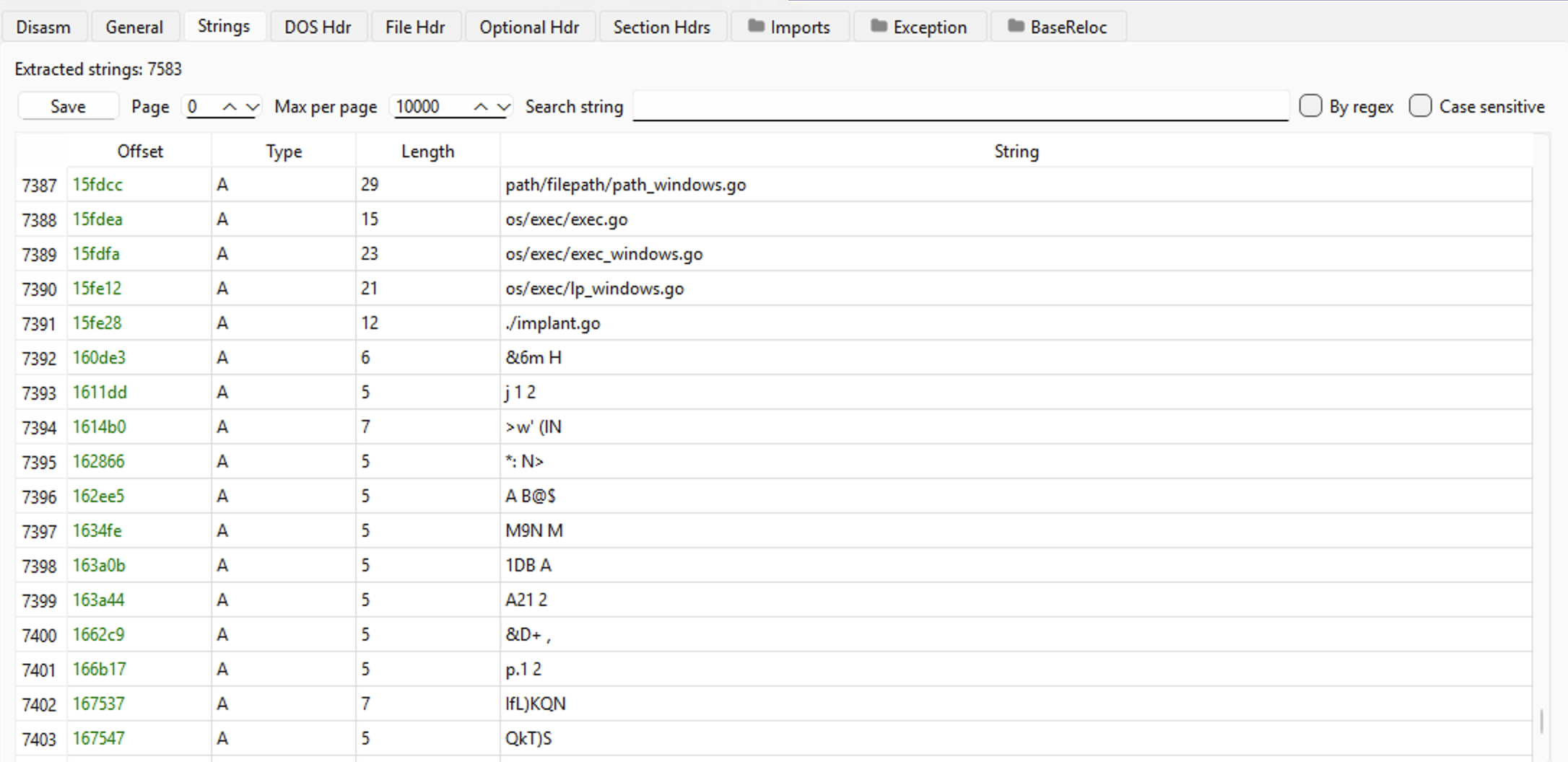Sort by the Offset column header

pyautogui.click(x=140, y=152)
